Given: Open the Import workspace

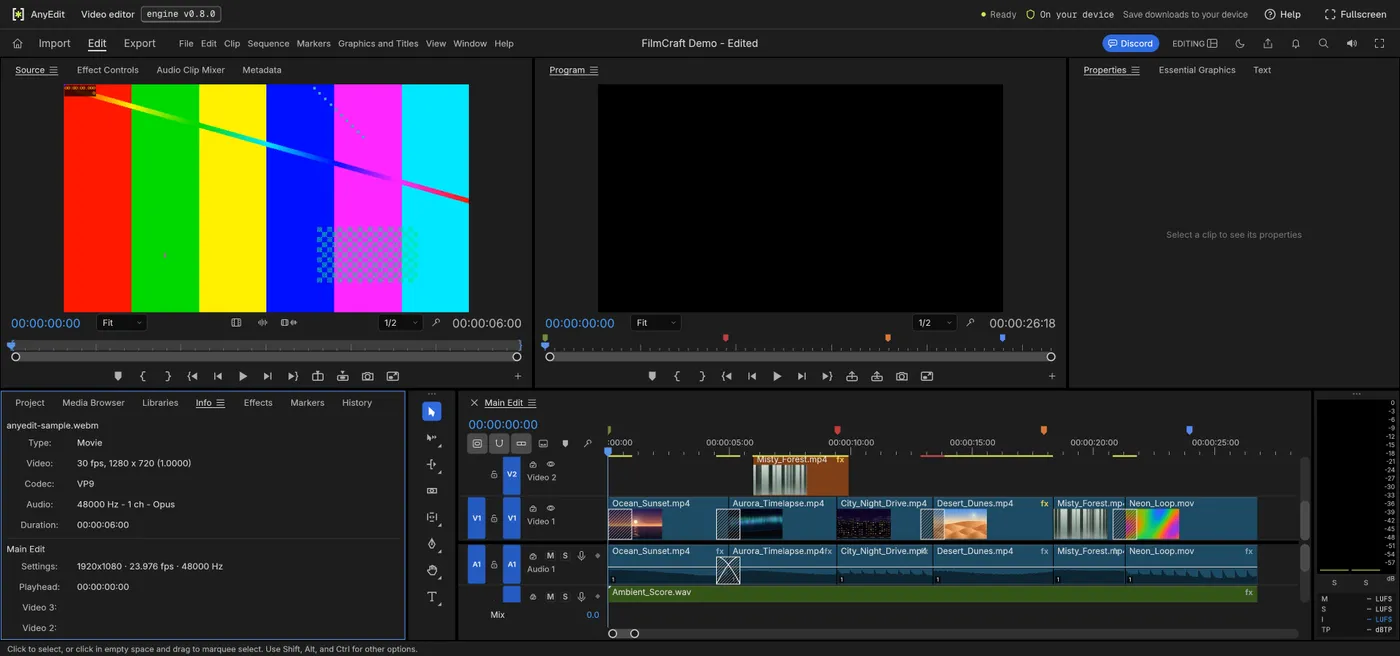Looking at the screenshot, I should [x=54, y=43].
